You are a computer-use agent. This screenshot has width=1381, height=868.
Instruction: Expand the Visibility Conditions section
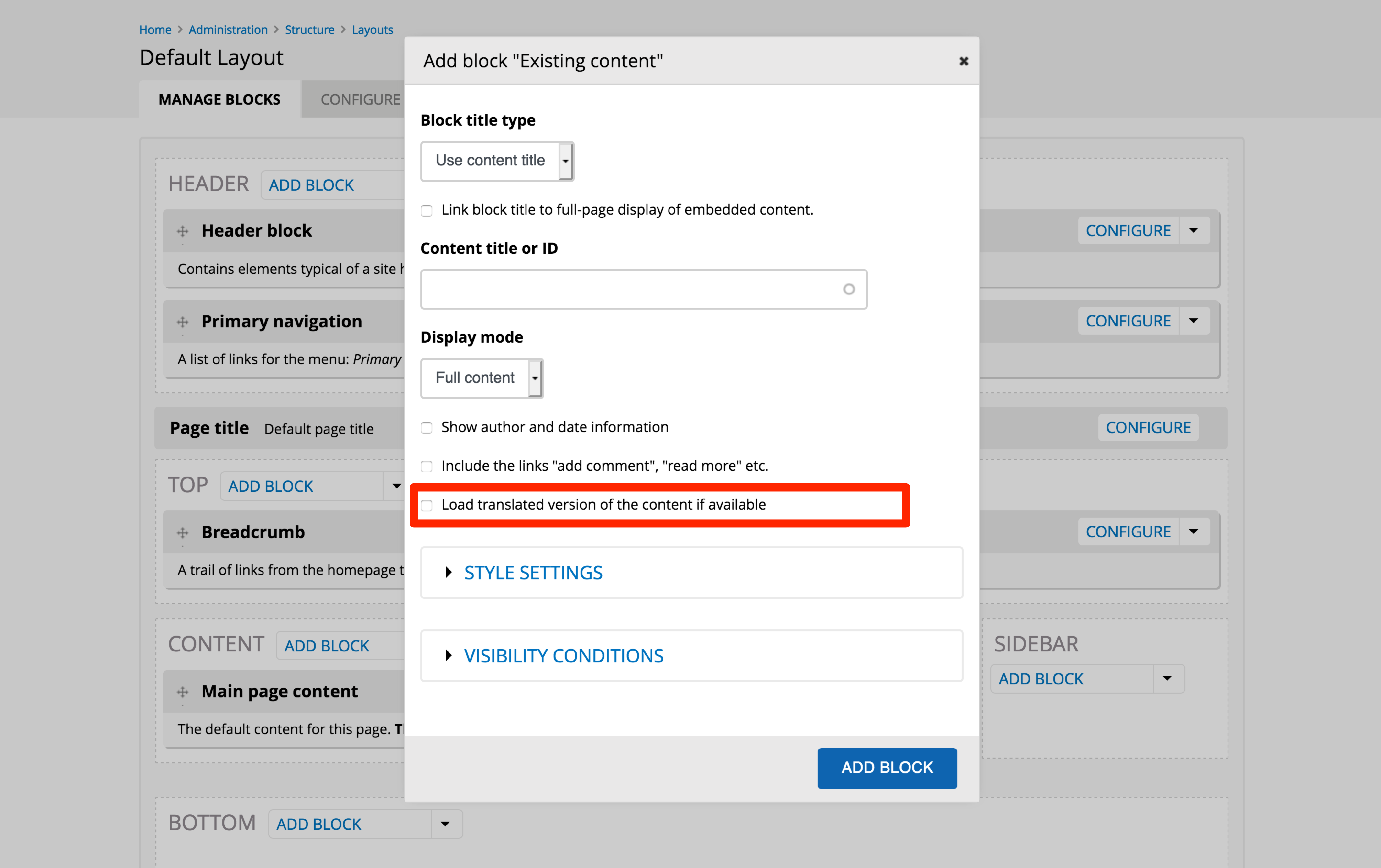[x=564, y=656]
